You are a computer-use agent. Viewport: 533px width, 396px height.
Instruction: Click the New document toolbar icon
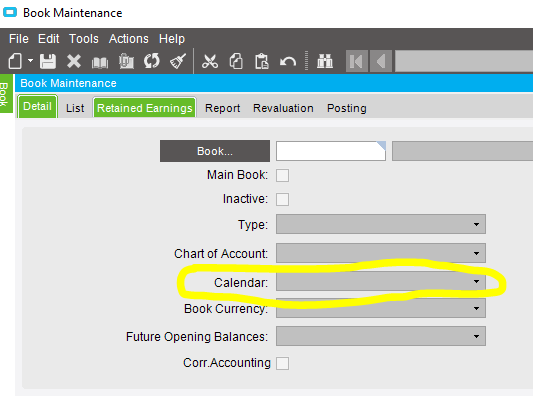15,62
